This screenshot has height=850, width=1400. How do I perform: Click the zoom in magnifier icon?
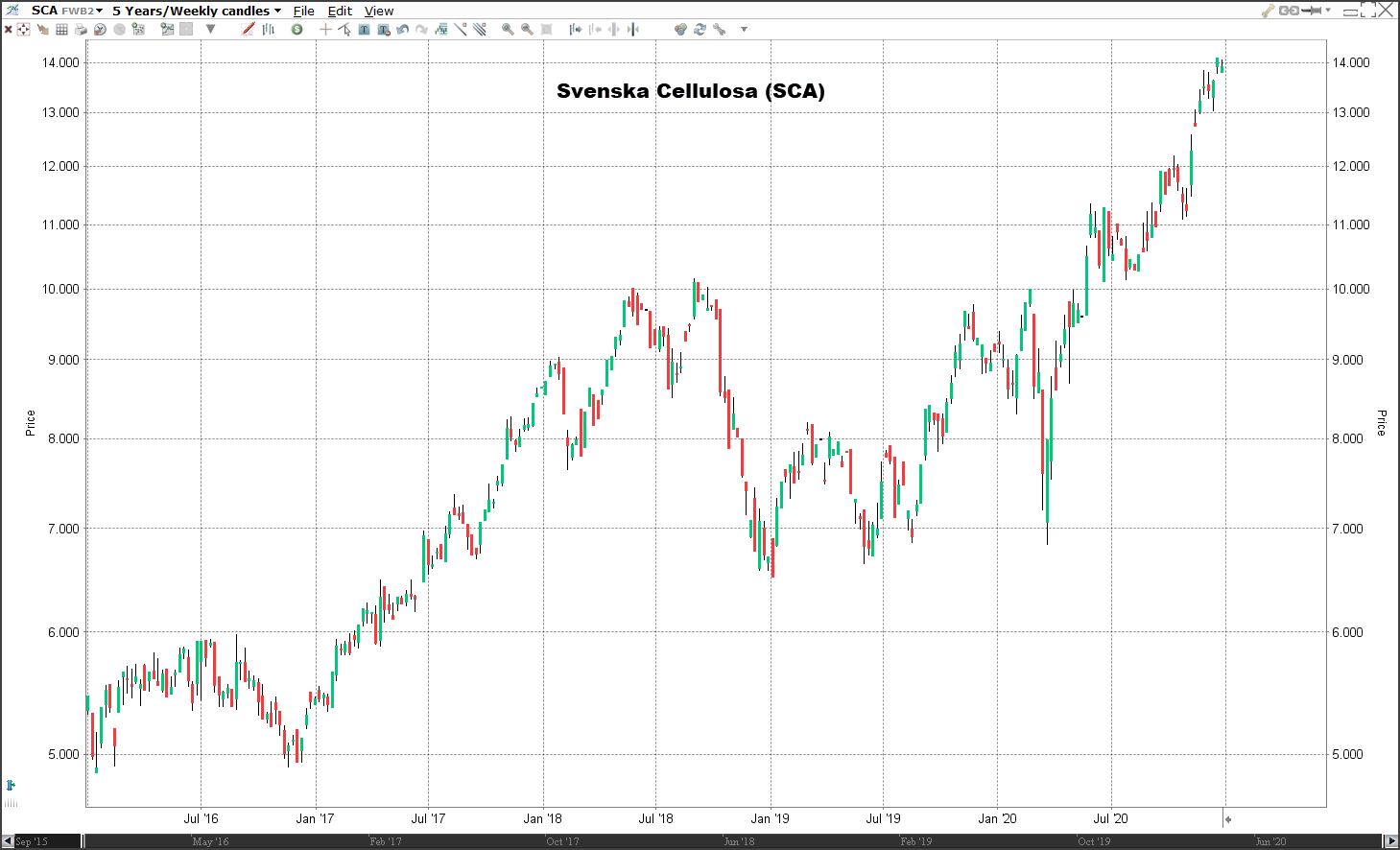click(x=508, y=30)
